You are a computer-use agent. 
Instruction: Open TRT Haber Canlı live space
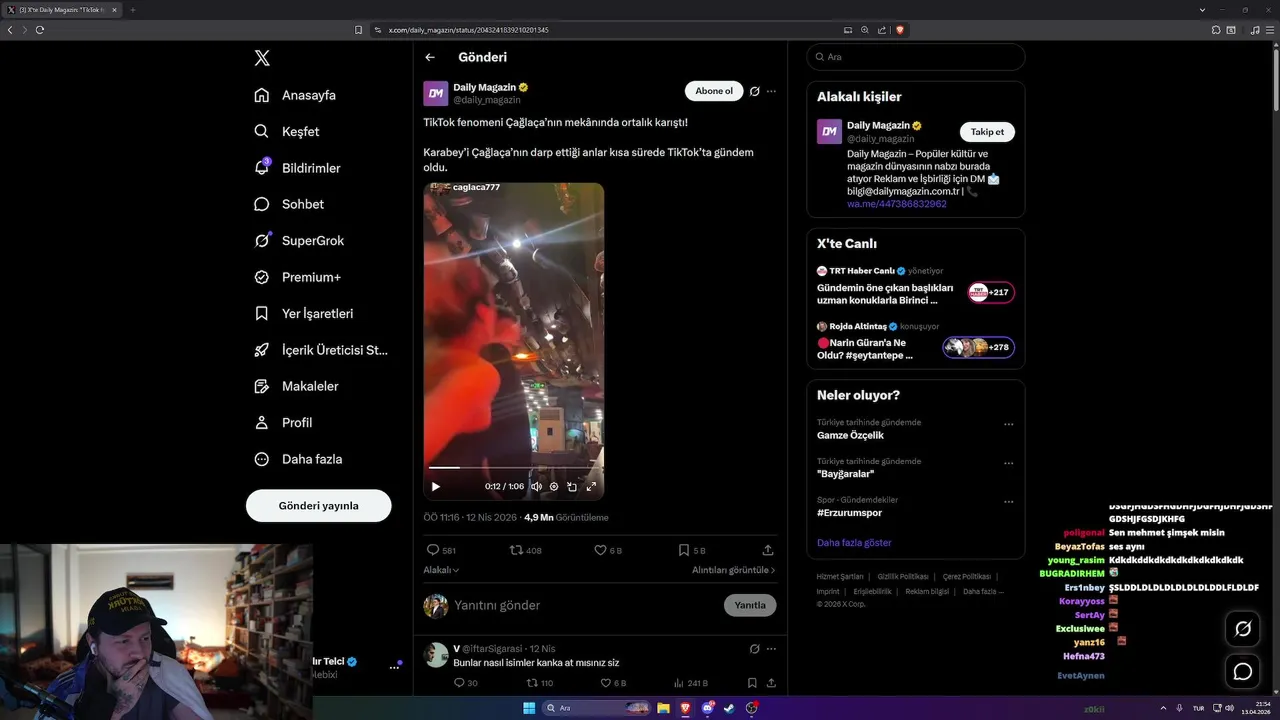click(915, 286)
